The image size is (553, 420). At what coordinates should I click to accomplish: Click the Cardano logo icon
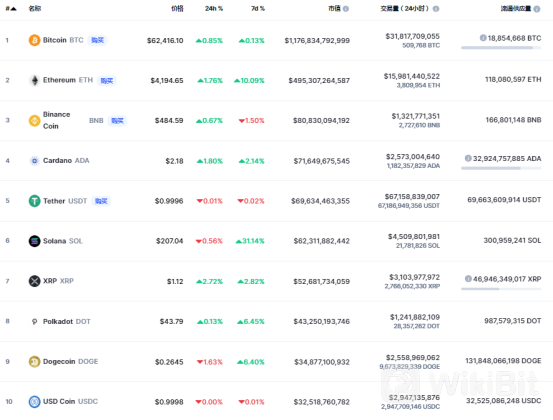click(34, 161)
